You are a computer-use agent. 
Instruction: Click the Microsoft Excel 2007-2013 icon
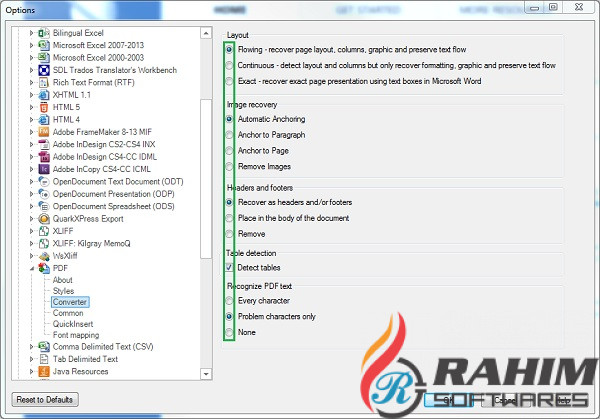44,45
